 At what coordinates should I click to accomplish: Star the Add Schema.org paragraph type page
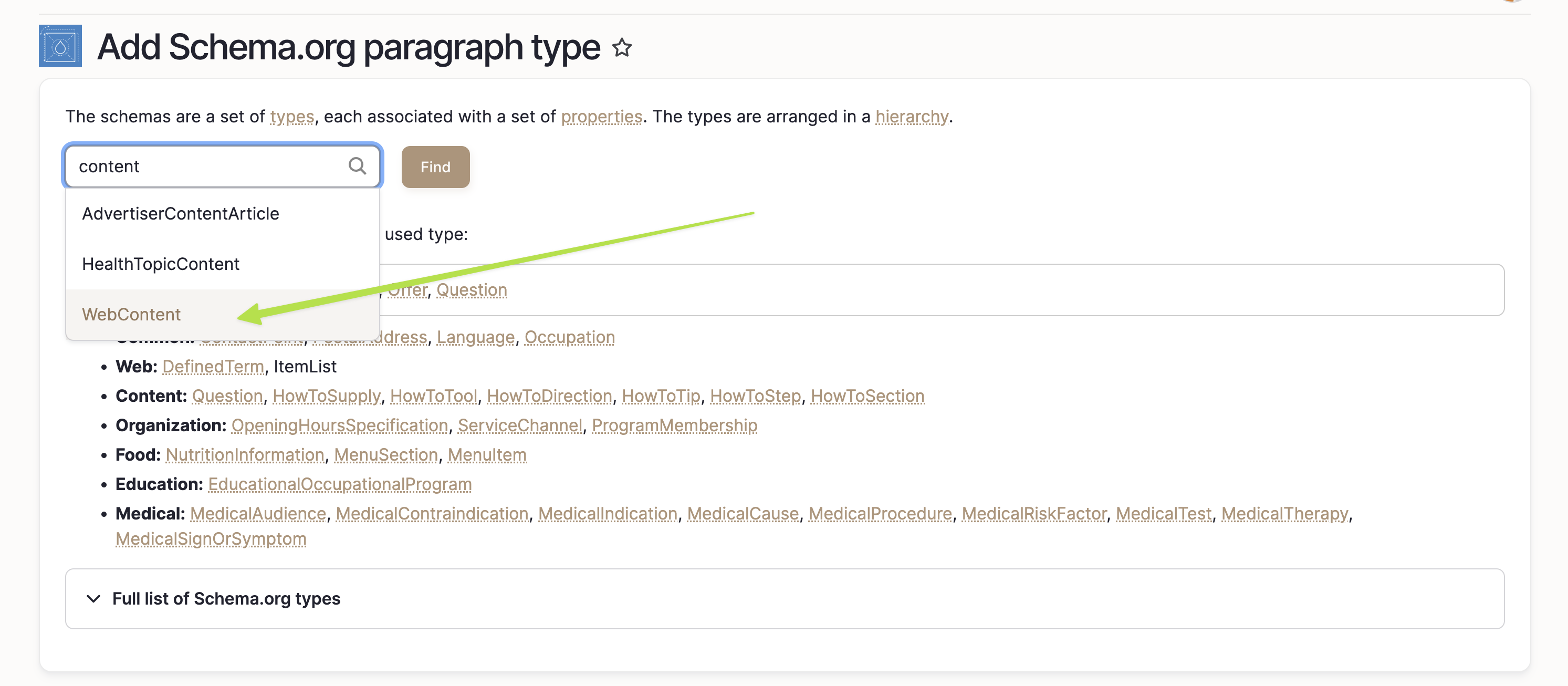(622, 47)
